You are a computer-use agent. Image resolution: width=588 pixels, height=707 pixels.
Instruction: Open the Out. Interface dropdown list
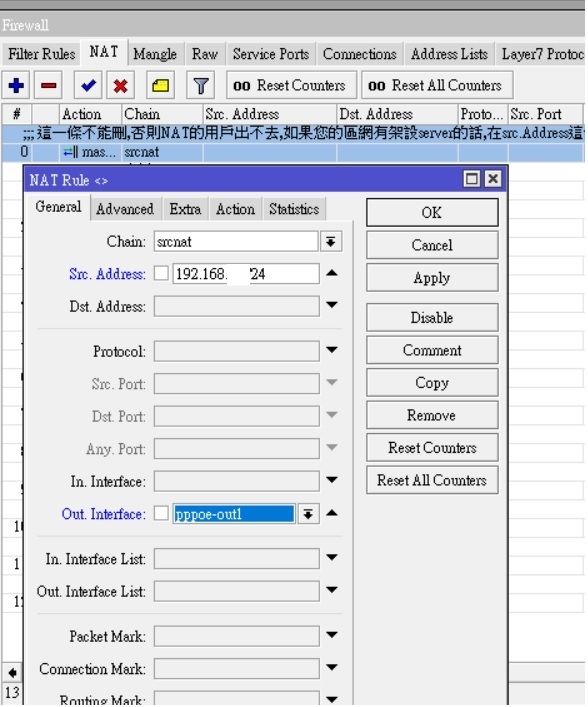(x=308, y=514)
